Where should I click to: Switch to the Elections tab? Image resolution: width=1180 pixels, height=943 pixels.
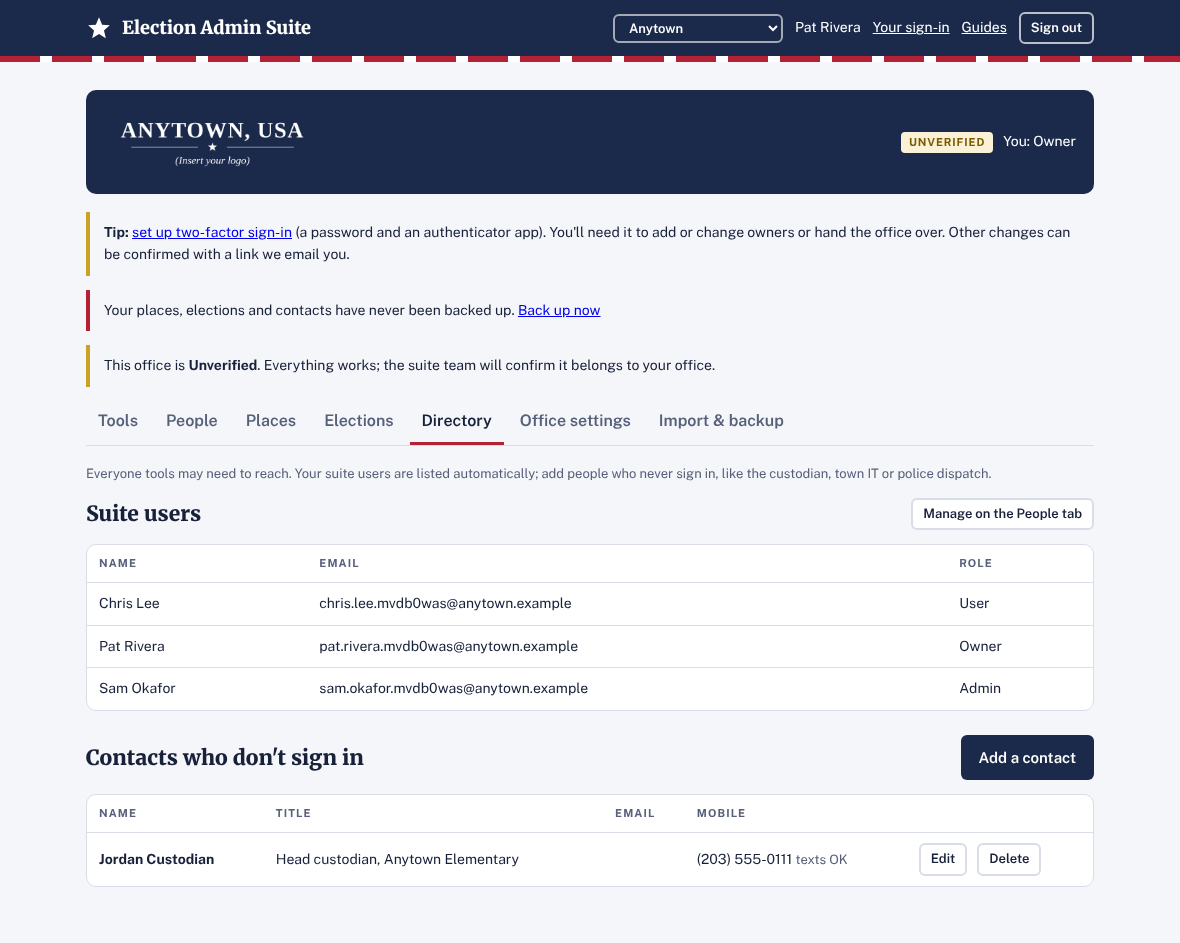coord(359,421)
